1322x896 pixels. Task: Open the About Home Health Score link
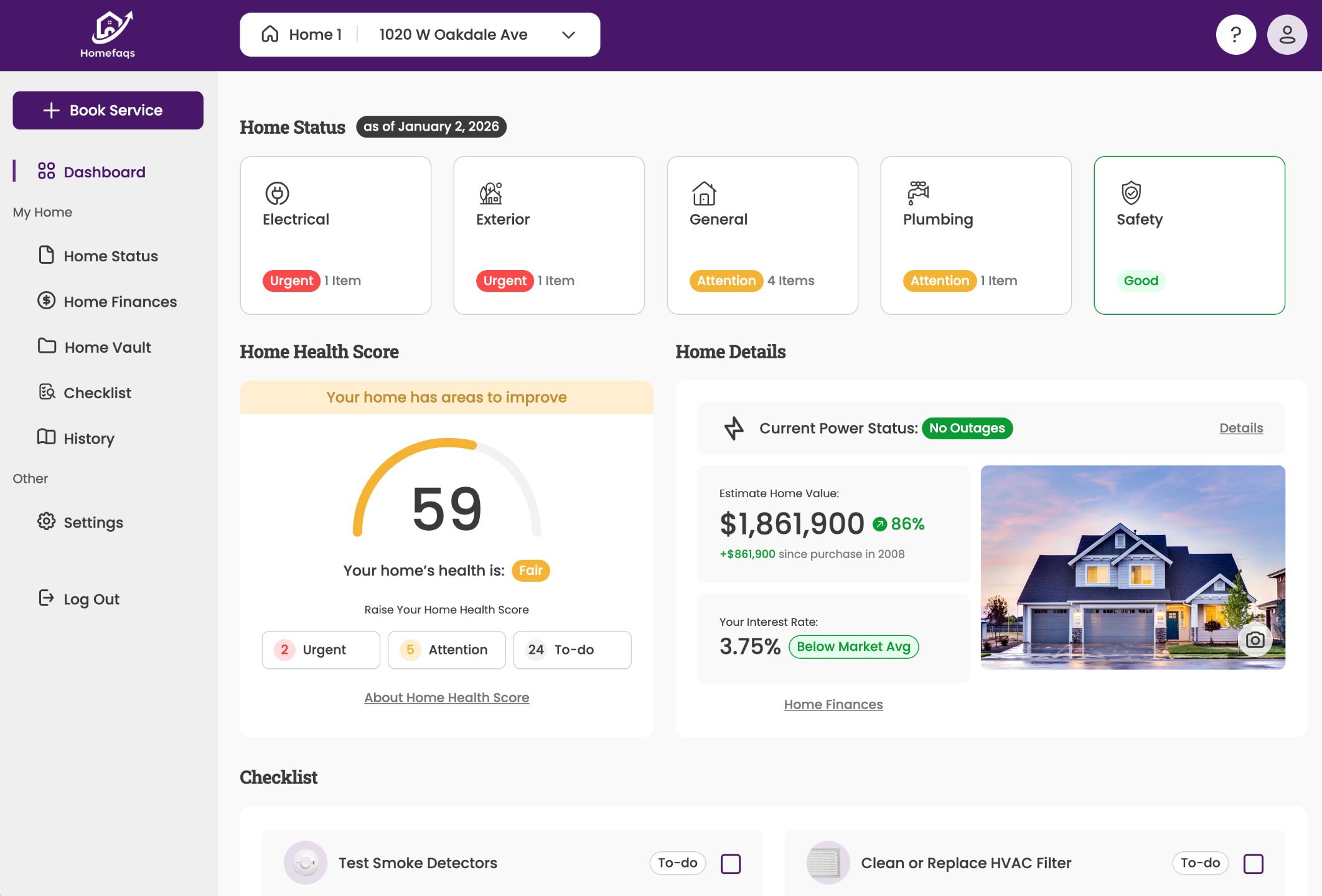[x=446, y=698]
